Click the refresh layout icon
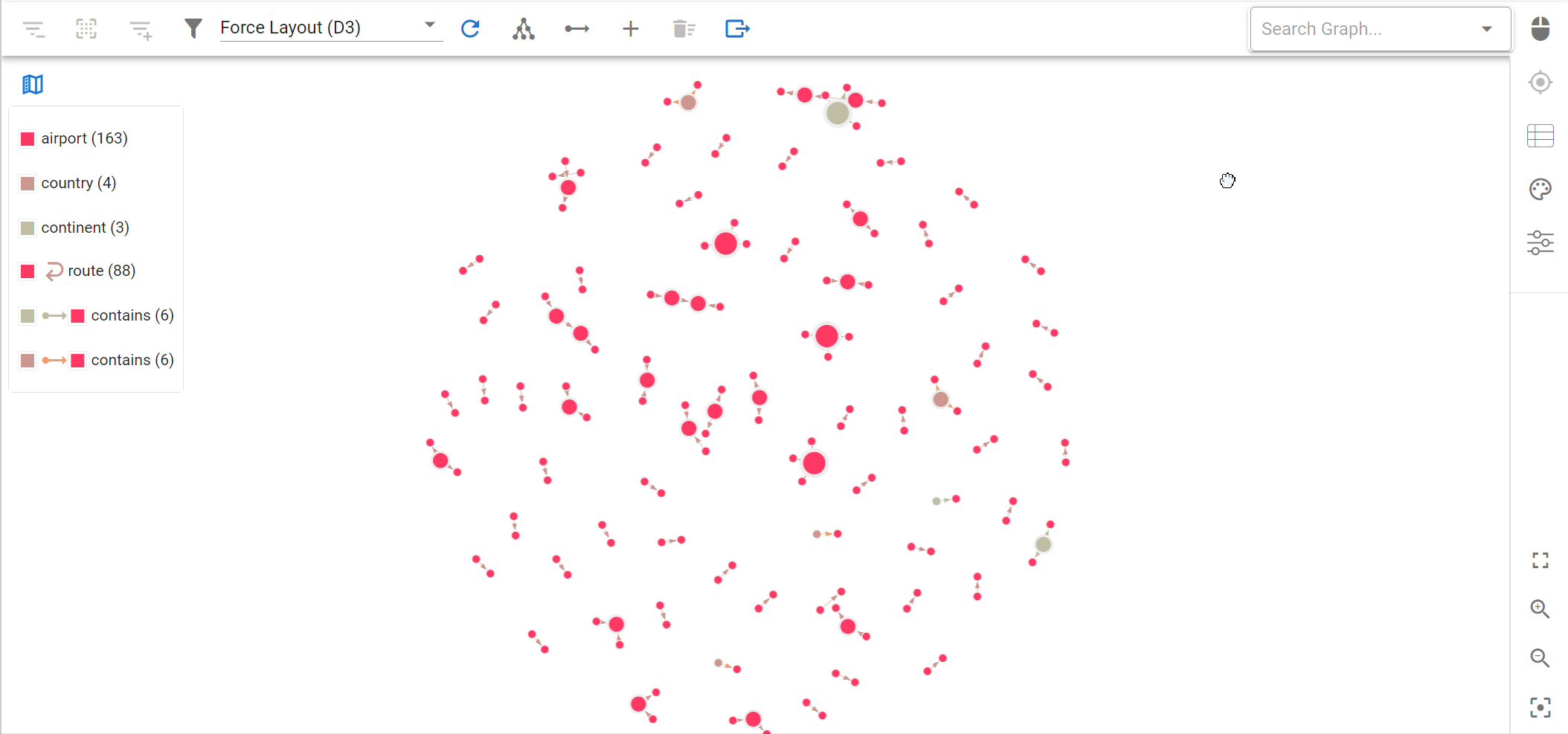Image resolution: width=1568 pixels, height=734 pixels. (x=470, y=29)
